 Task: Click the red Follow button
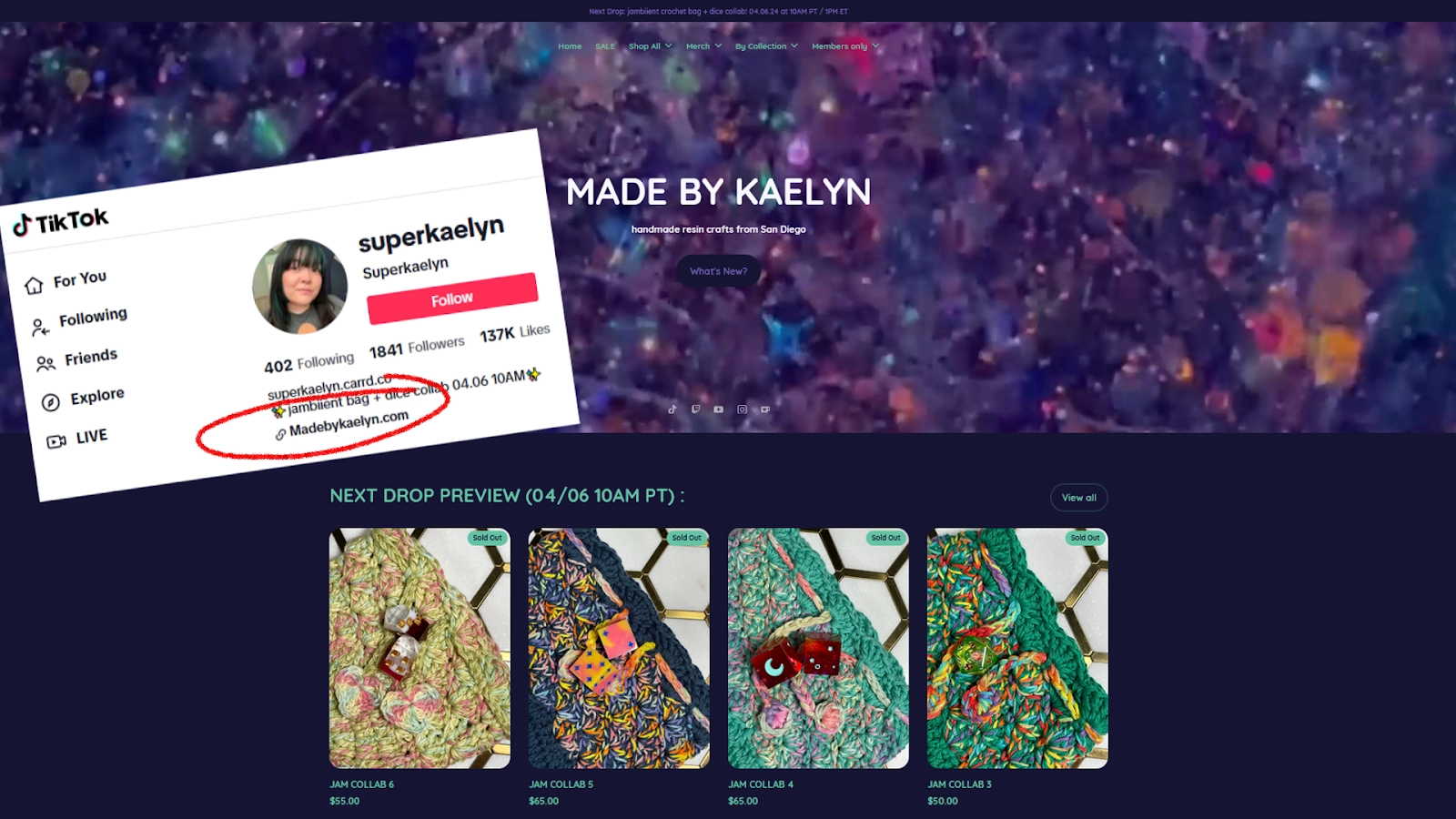[x=452, y=298]
